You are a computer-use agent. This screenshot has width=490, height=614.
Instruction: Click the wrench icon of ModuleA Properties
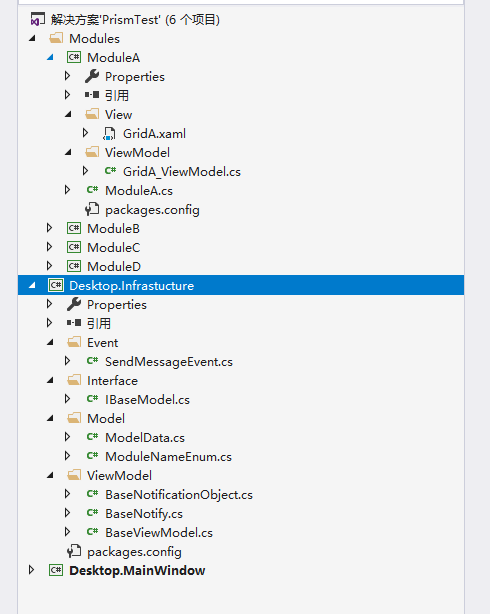pos(92,76)
